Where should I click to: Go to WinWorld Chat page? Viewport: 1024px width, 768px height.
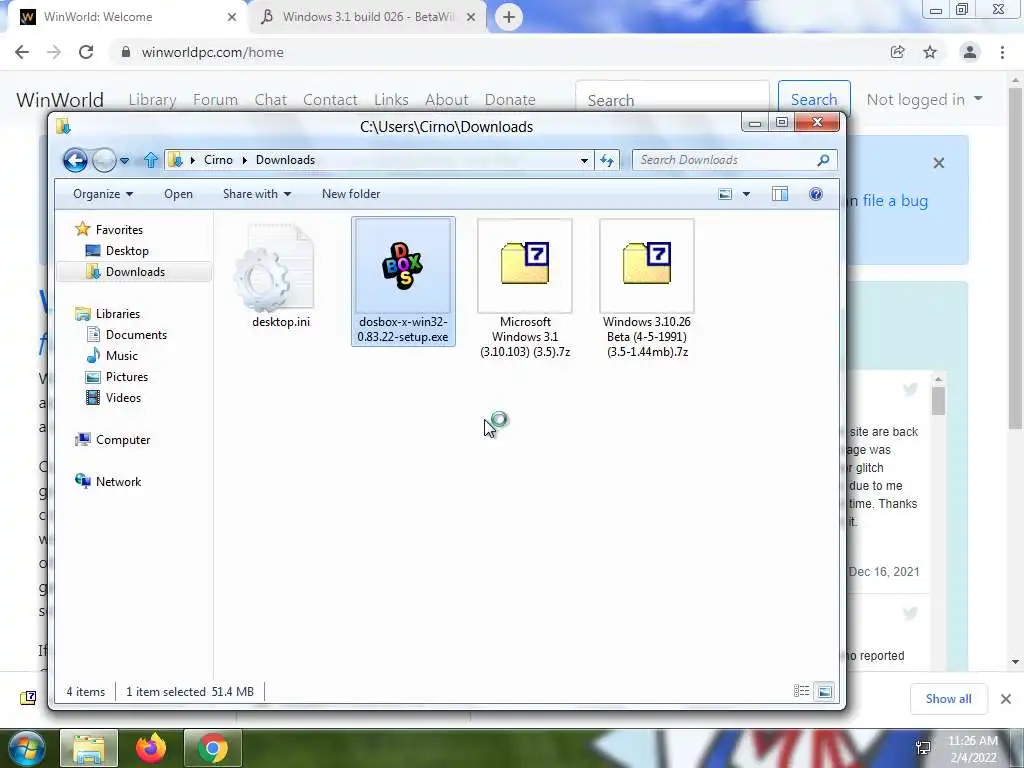pyautogui.click(x=270, y=100)
